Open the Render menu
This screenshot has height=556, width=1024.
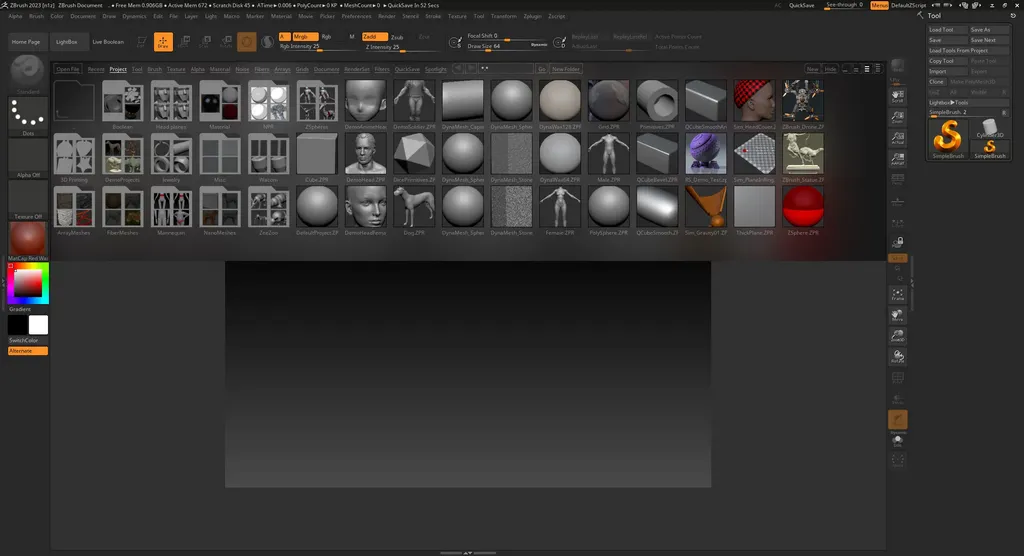(387, 16)
